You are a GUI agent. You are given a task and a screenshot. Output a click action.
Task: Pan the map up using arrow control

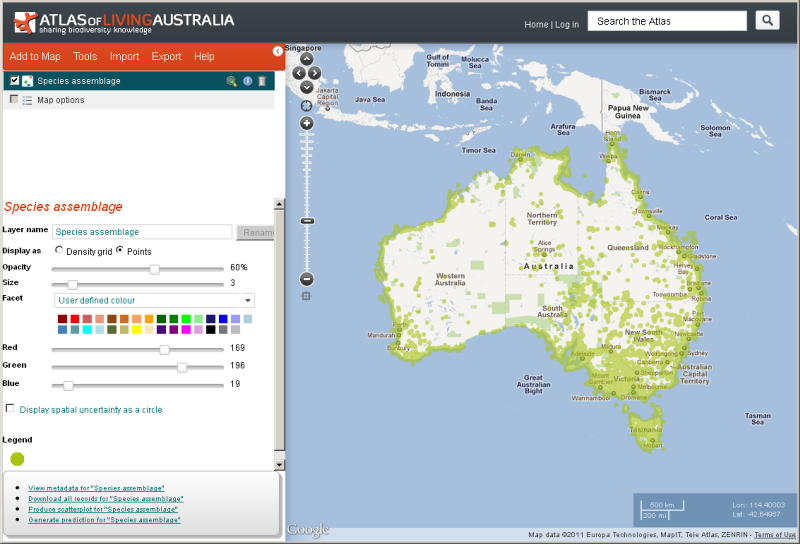(306, 60)
